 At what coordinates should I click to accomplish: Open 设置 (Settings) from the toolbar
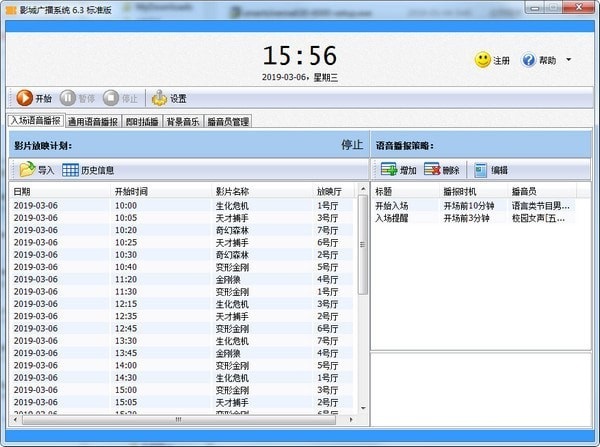point(160,98)
